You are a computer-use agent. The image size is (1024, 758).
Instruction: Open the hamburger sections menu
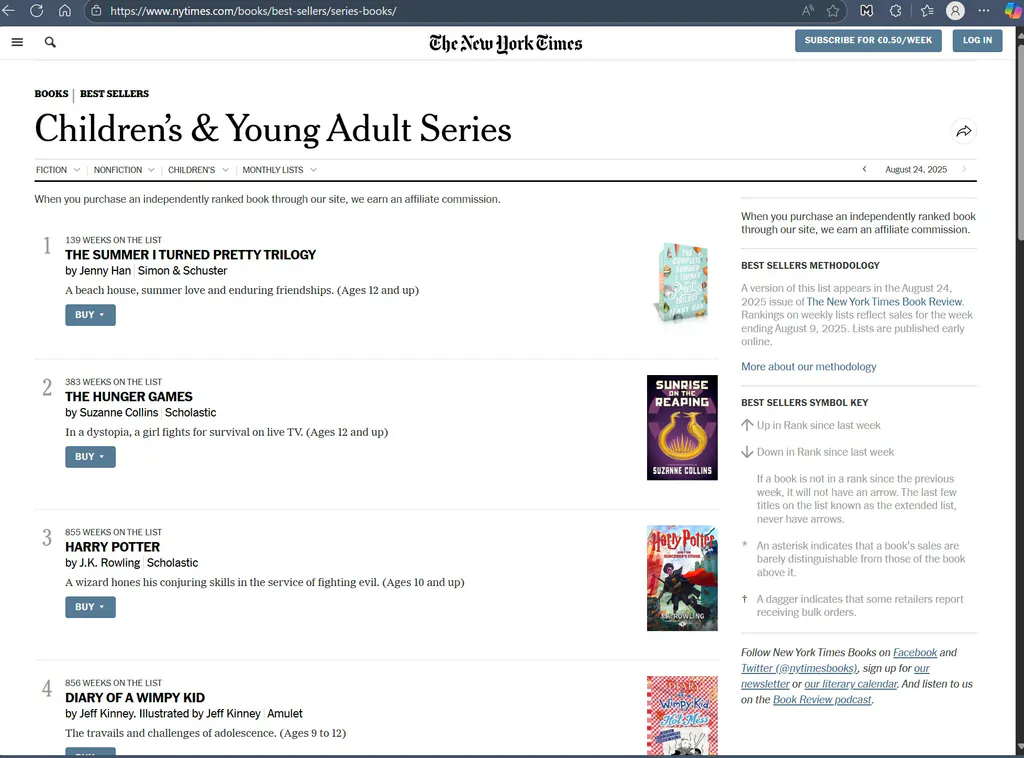pyautogui.click(x=17, y=42)
